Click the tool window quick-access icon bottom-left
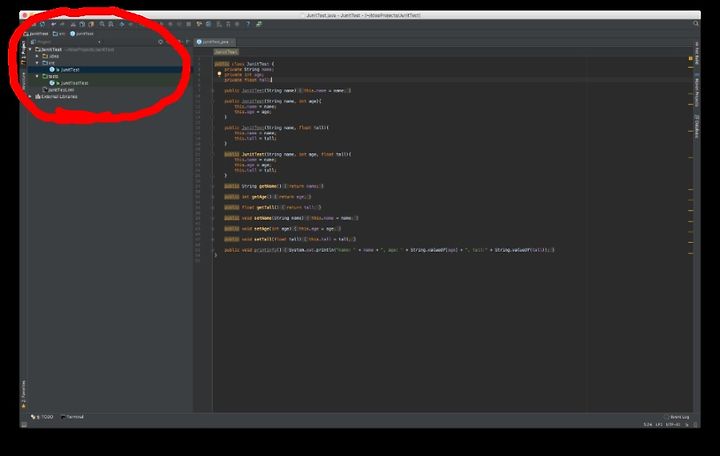This screenshot has height=456, width=720. coord(24,425)
